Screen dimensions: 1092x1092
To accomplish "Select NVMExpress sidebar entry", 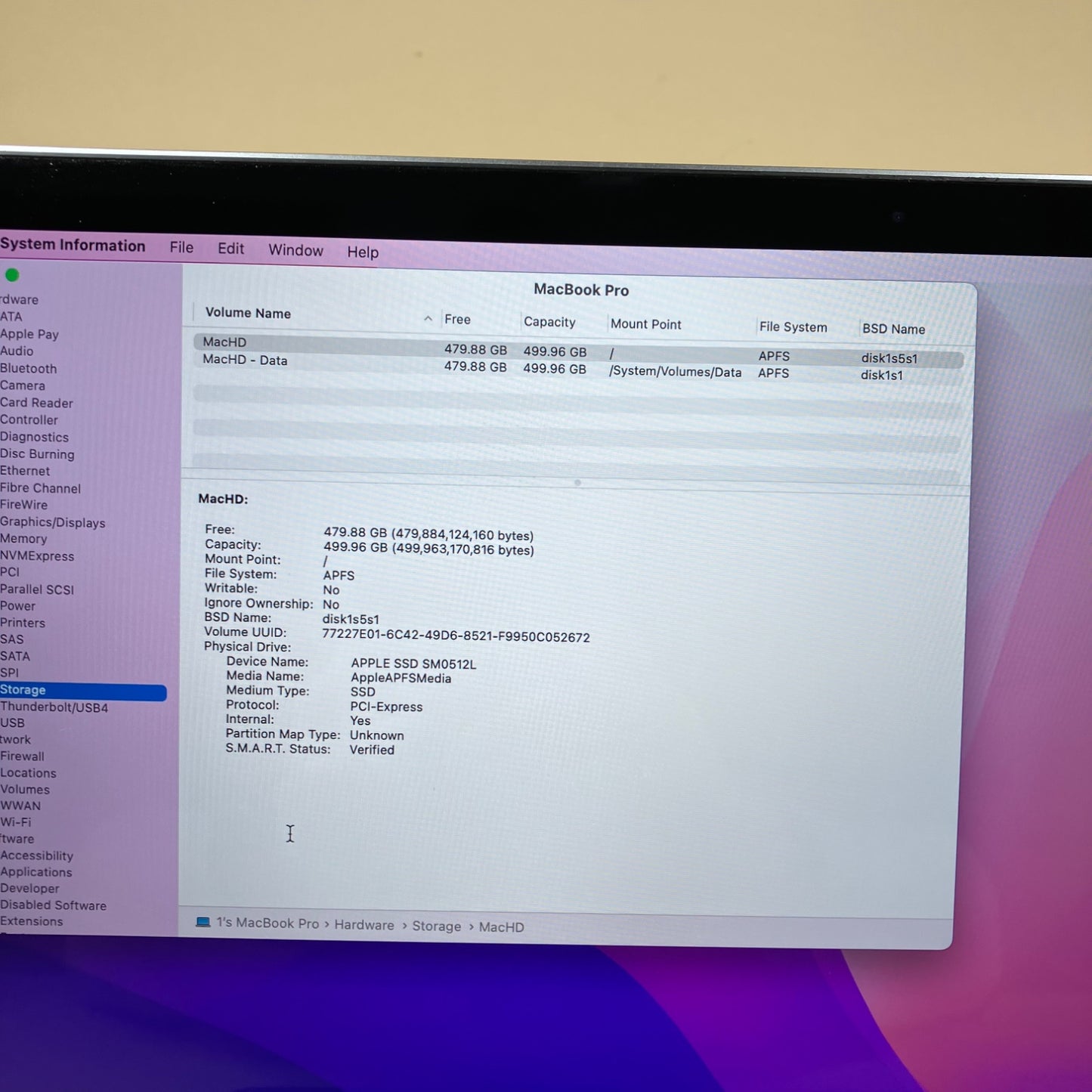I will pos(37,556).
